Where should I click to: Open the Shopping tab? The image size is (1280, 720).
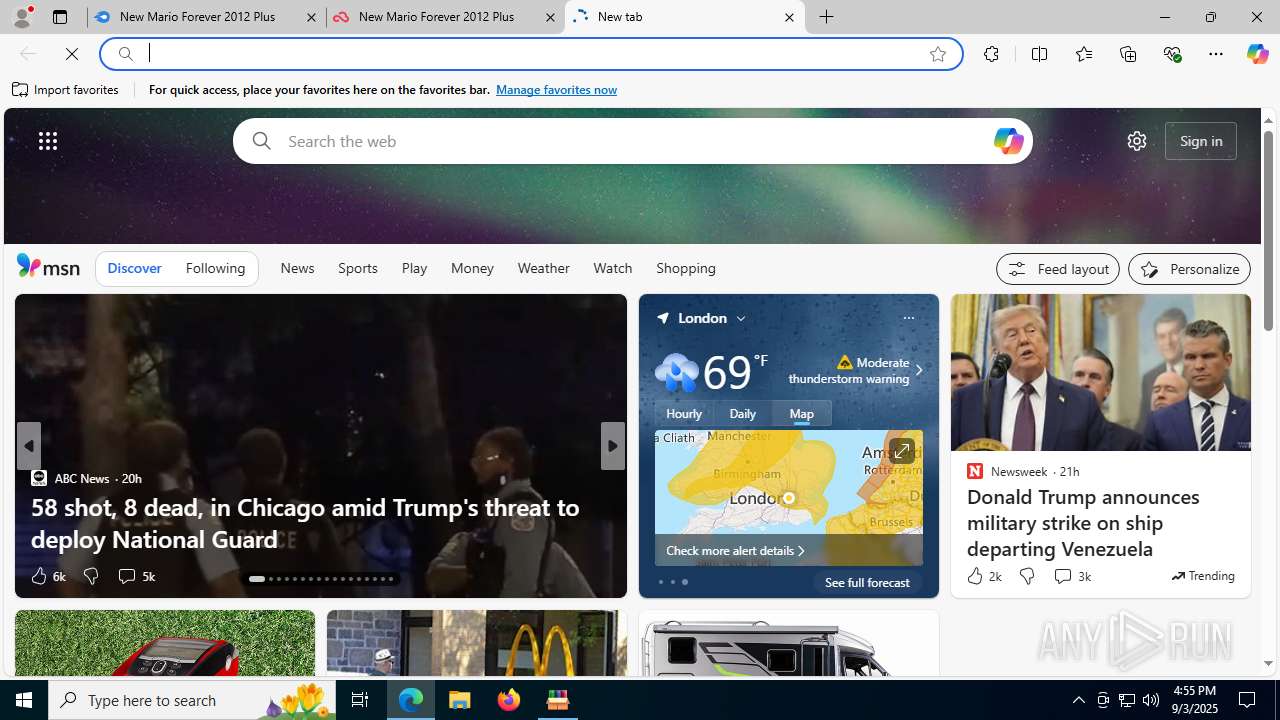686,268
